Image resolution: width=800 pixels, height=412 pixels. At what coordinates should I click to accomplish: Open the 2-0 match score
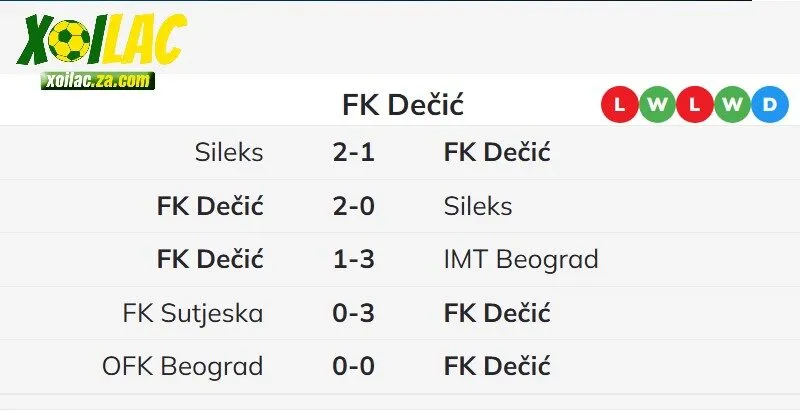(x=353, y=206)
